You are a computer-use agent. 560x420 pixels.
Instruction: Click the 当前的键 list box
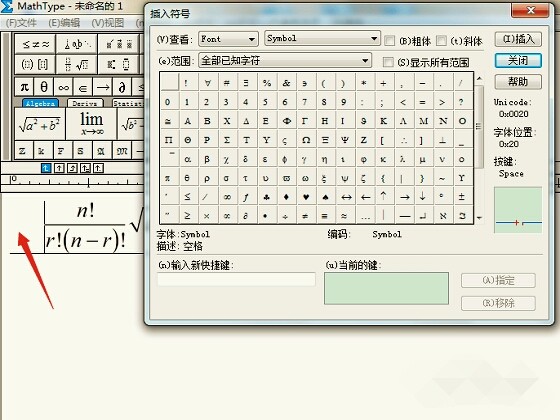coord(386,288)
